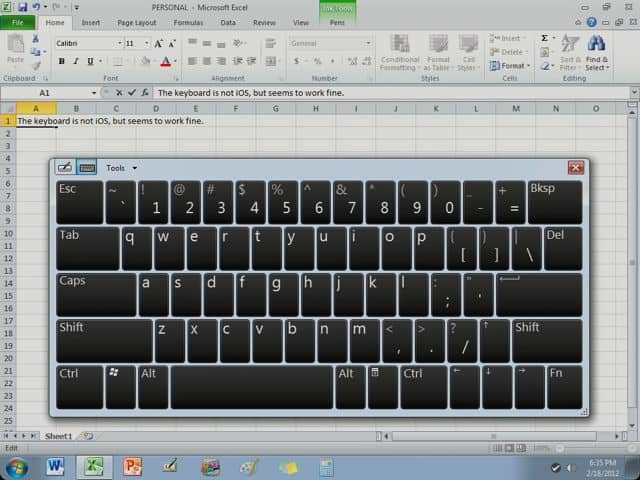Open Paint from the taskbar

point(249,467)
